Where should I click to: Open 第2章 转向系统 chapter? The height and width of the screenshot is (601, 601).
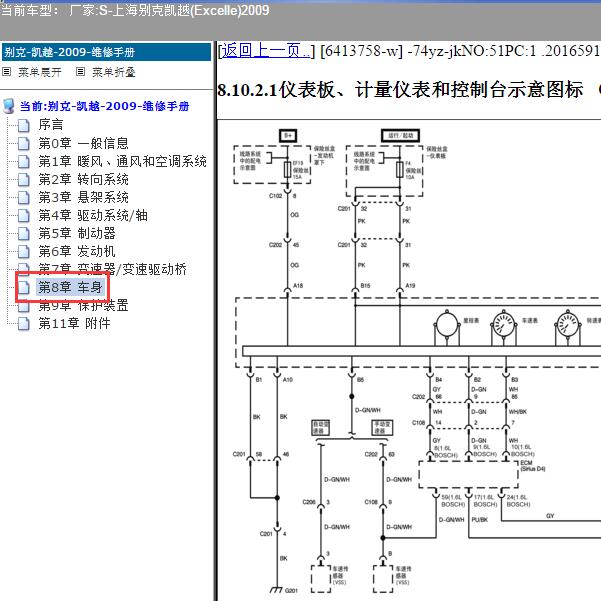coord(83,179)
